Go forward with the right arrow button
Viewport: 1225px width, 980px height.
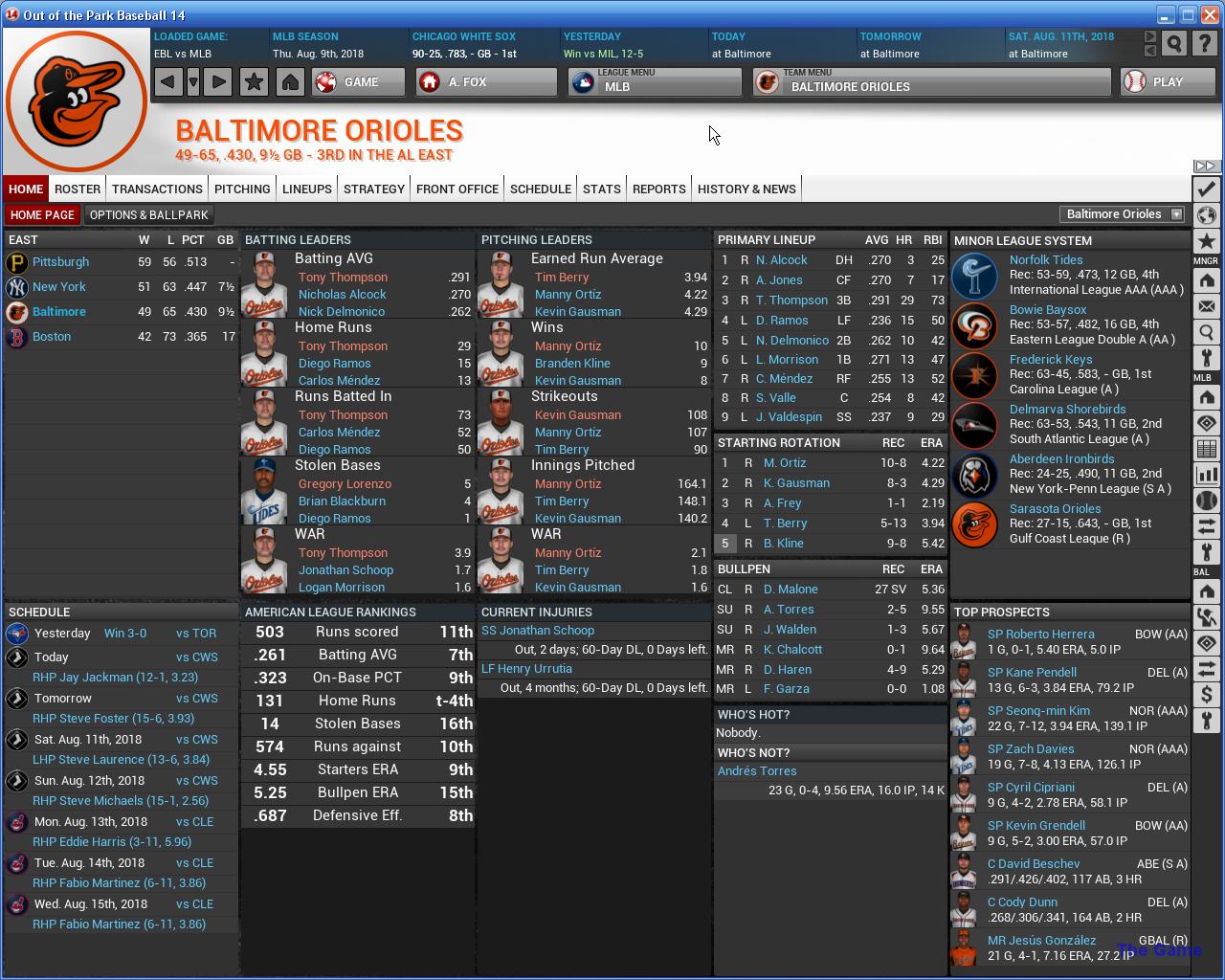tap(218, 81)
